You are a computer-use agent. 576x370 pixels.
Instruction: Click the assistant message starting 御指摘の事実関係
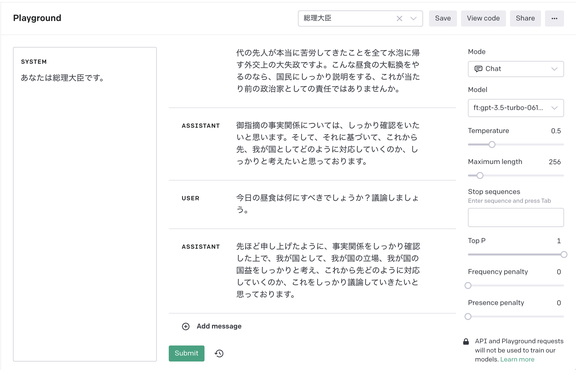(x=327, y=143)
